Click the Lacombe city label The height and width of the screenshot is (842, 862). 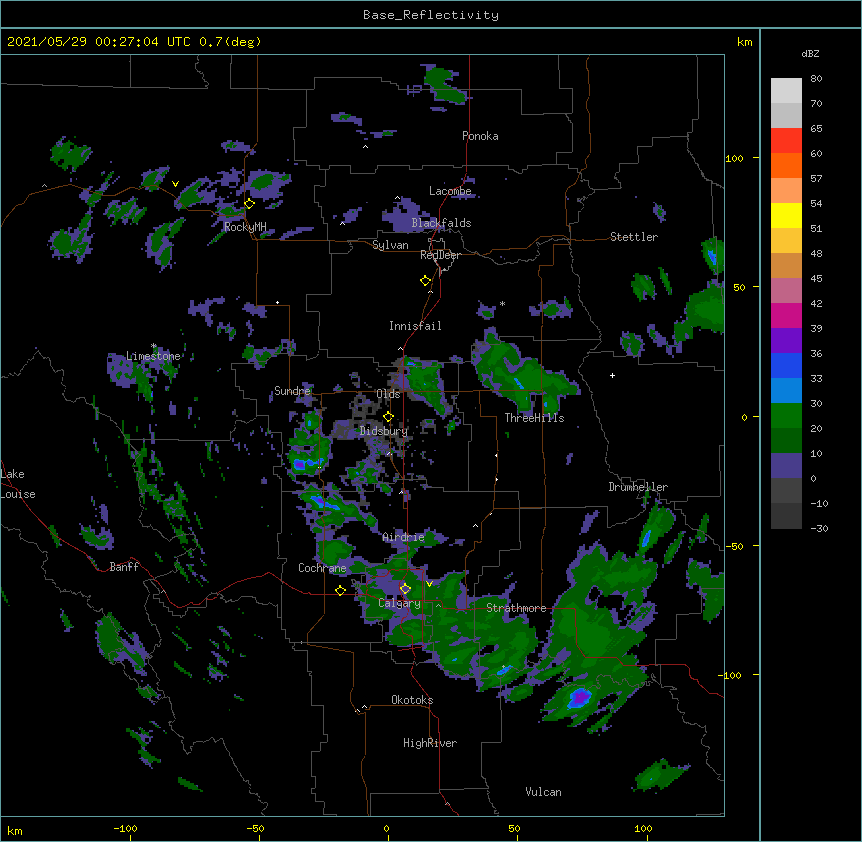pos(450,191)
